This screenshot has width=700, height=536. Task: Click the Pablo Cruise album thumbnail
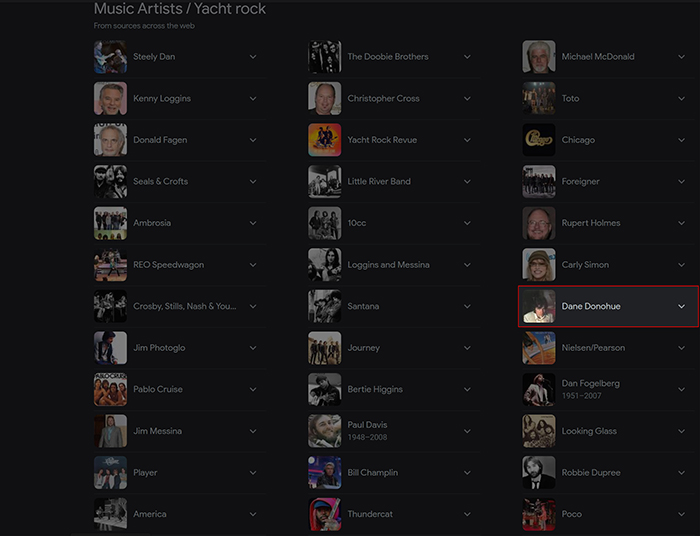click(x=110, y=389)
